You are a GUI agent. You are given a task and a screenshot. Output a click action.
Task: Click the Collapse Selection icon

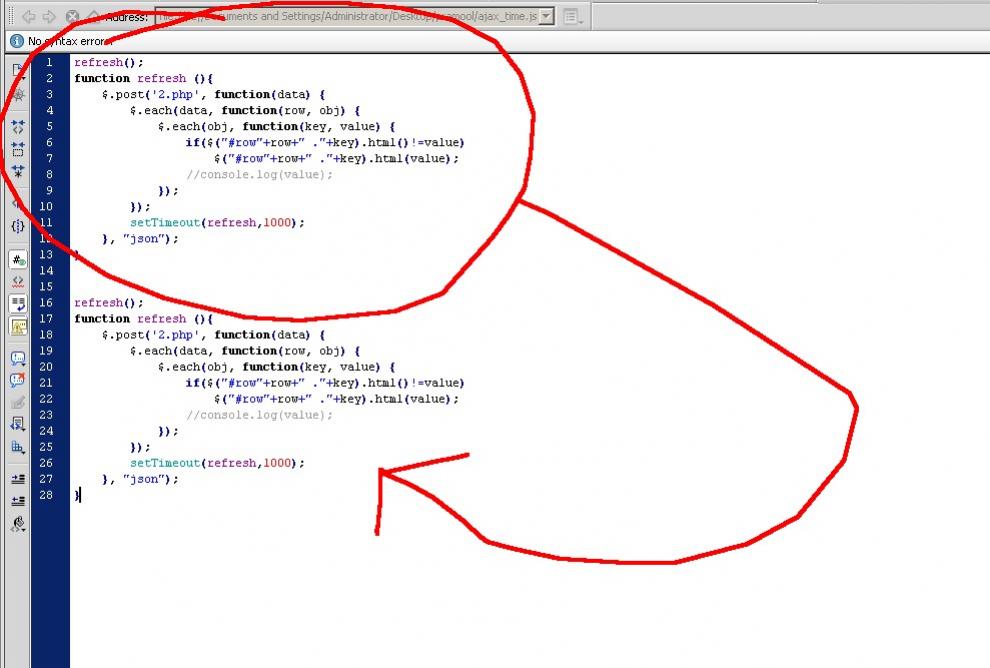click(x=18, y=149)
